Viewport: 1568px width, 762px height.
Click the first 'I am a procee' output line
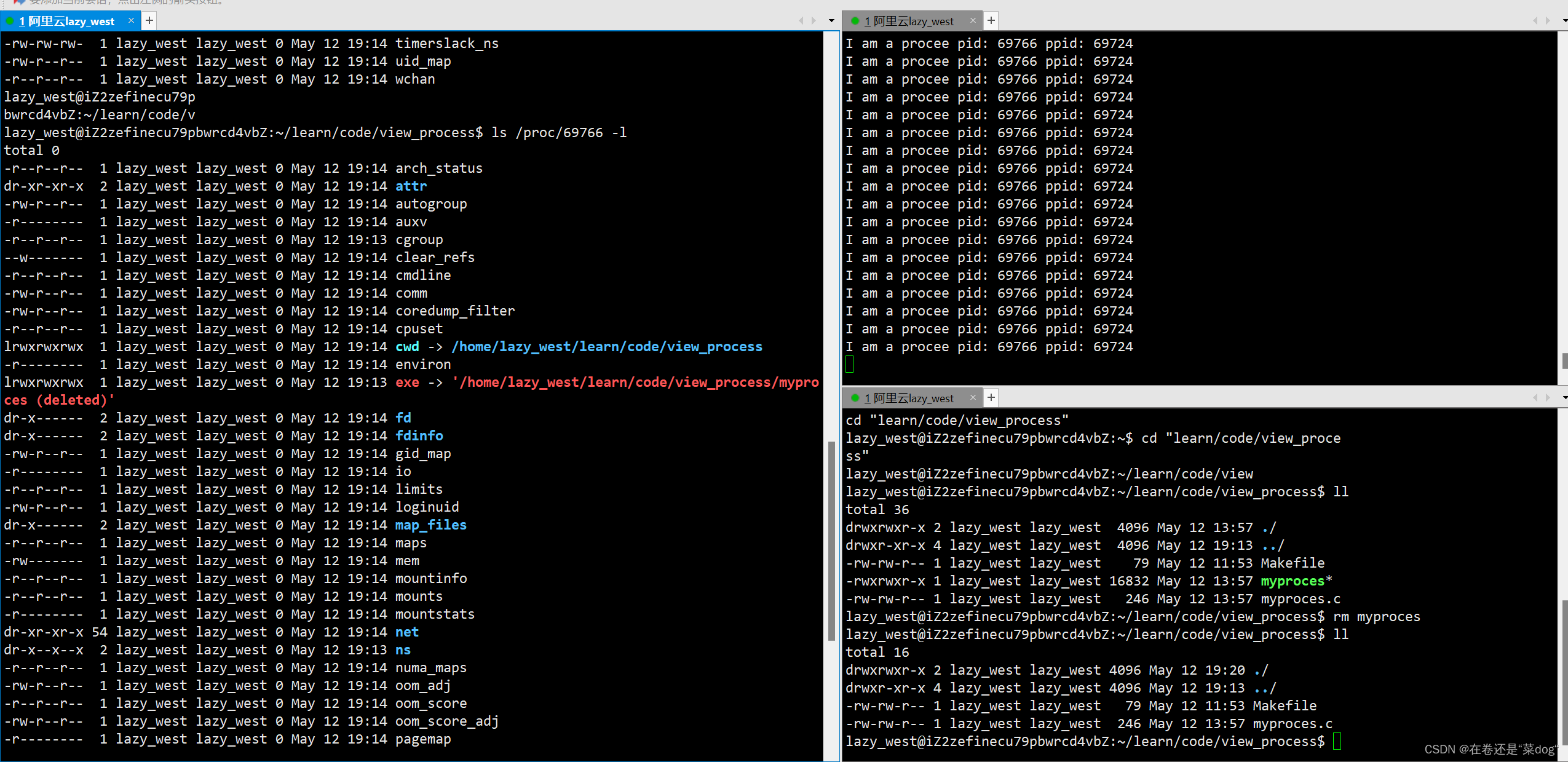pos(989,43)
